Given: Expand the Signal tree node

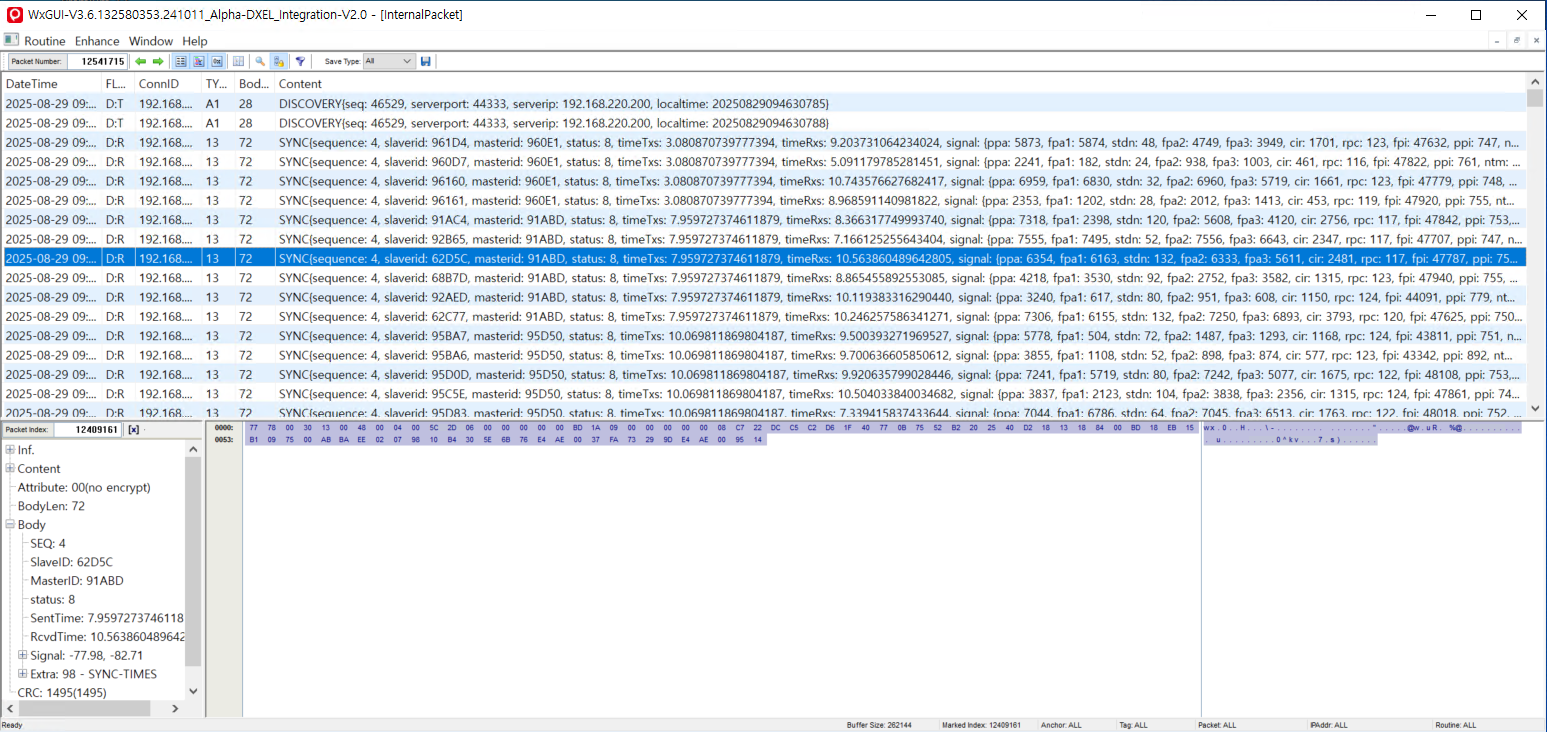Looking at the screenshot, I should tap(22, 655).
